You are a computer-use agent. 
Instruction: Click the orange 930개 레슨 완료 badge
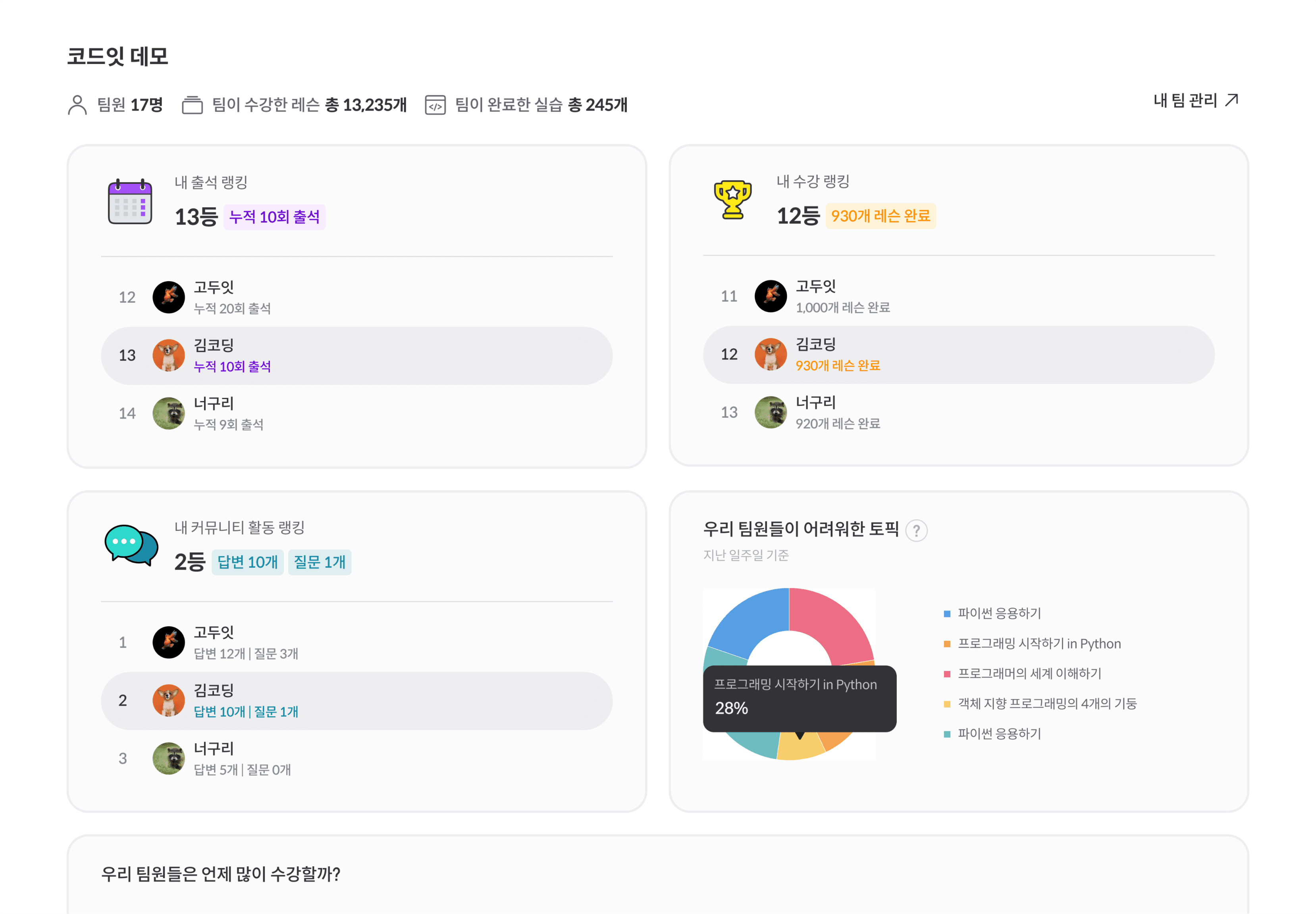(880, 216)
